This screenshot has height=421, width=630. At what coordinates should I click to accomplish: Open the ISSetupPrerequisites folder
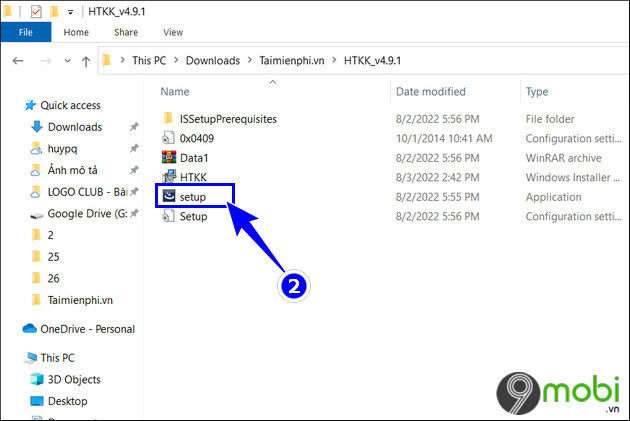227,119
